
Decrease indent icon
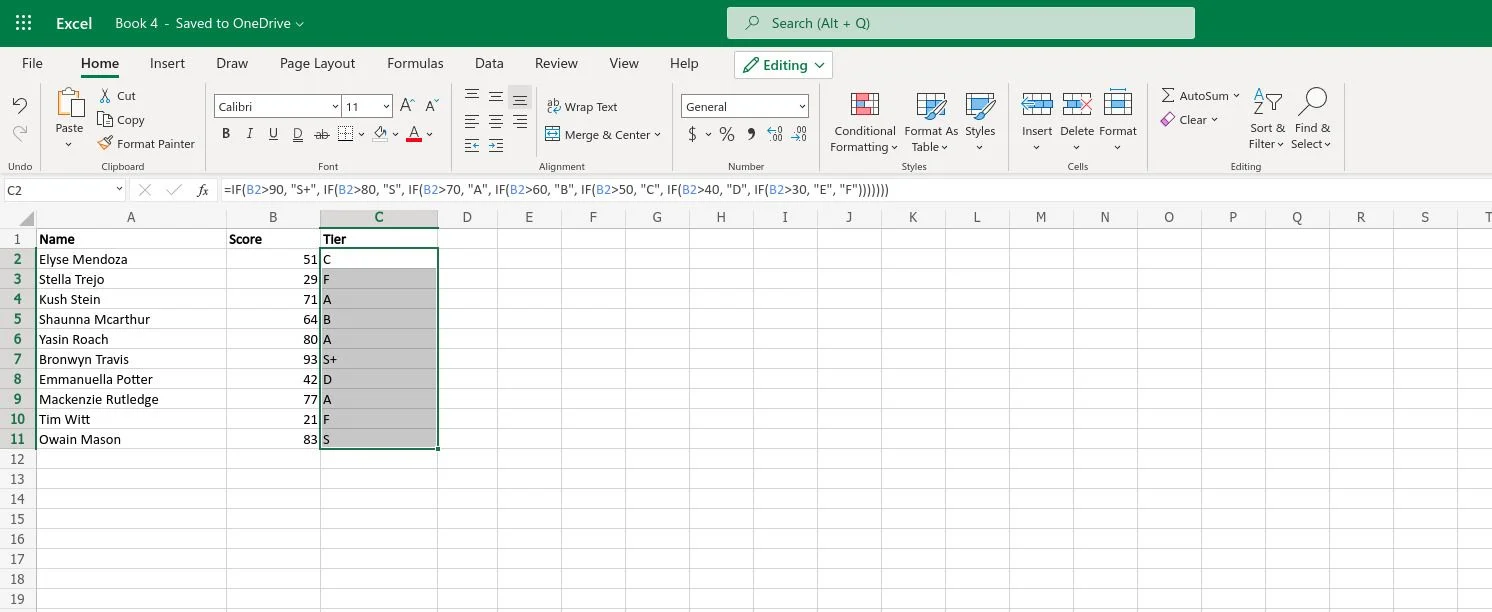[472, 146]
